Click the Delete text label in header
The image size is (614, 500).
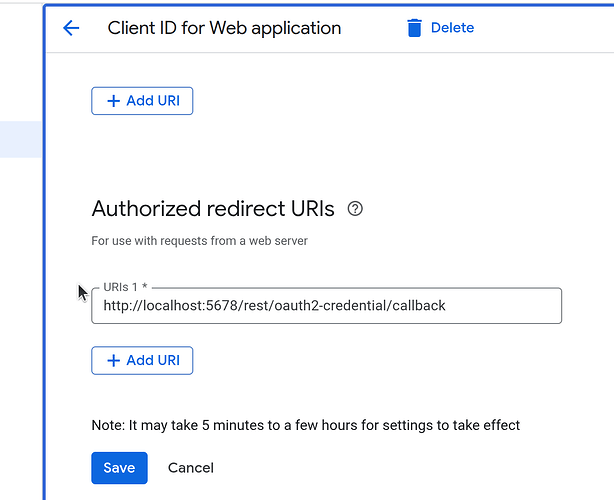(452, 28)
